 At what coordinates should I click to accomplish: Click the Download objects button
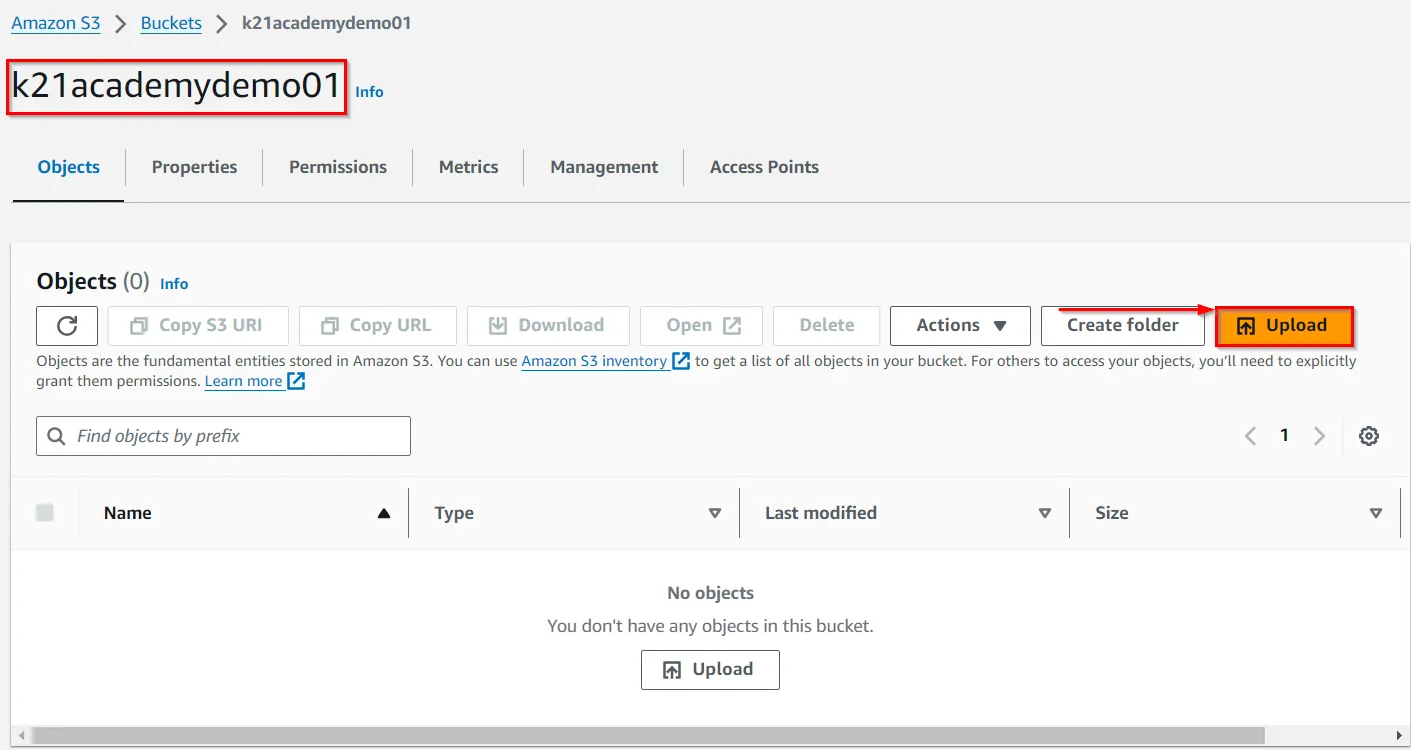(x=547, y=326)
